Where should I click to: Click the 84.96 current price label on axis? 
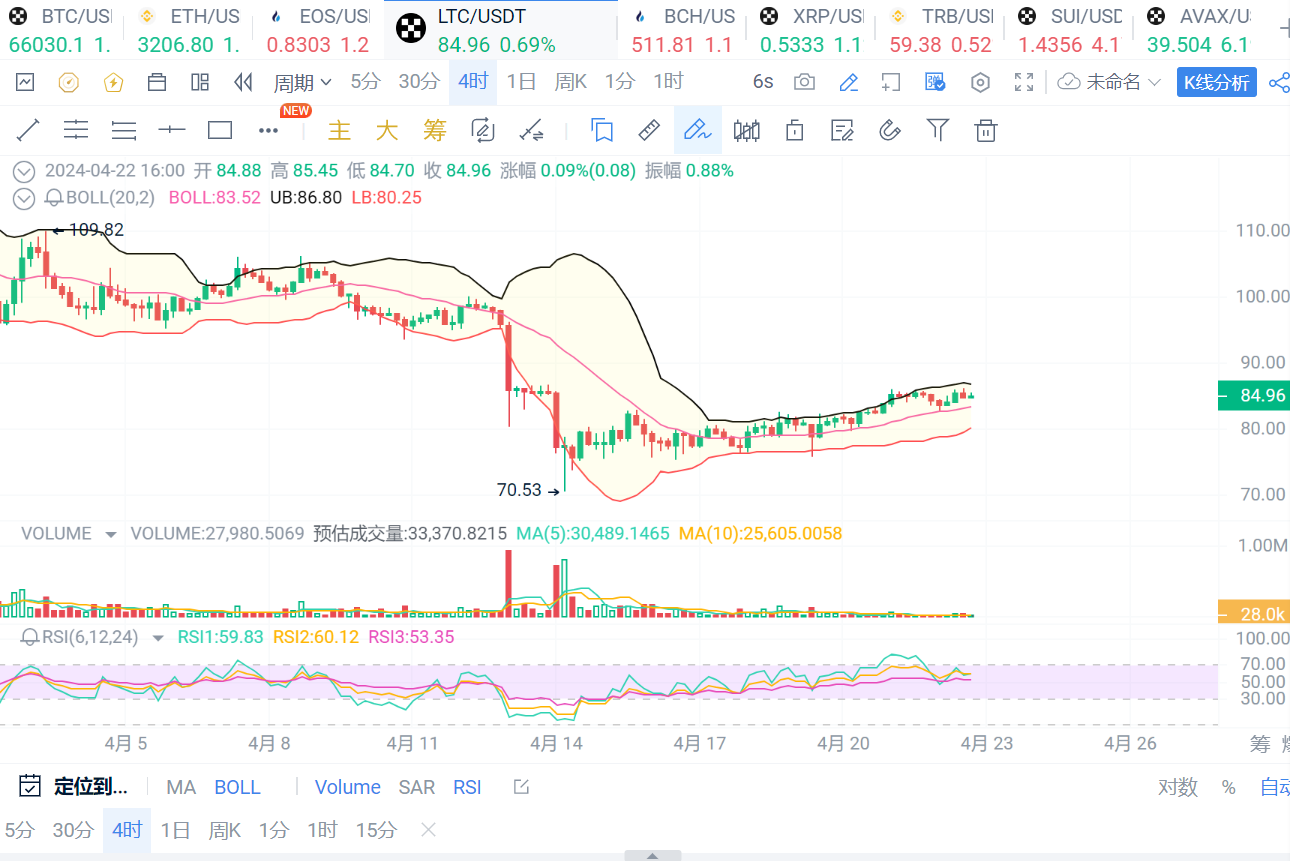1254,395
